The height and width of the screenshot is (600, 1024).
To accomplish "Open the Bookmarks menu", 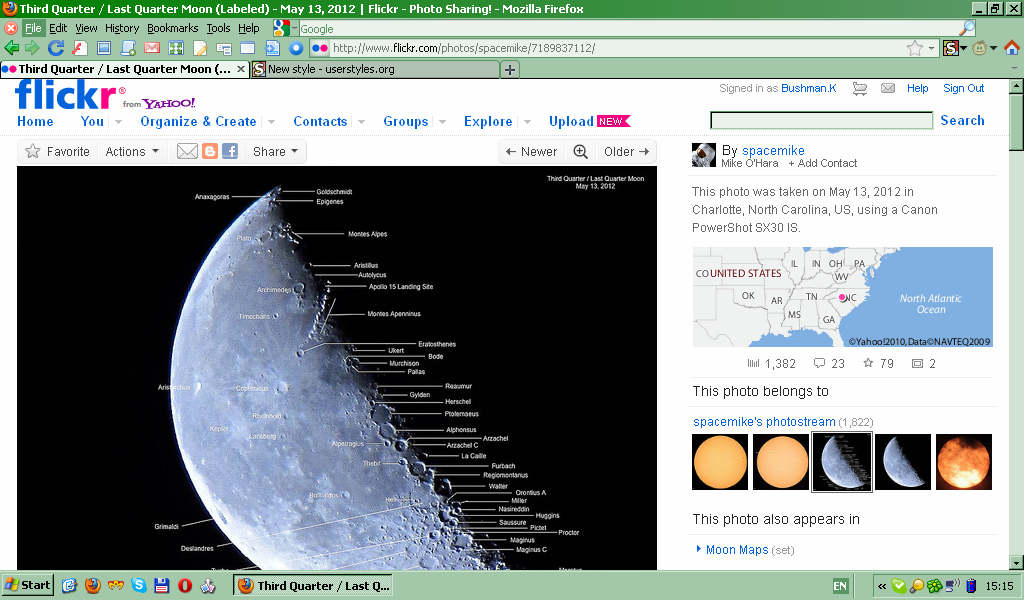I will 172,28.
